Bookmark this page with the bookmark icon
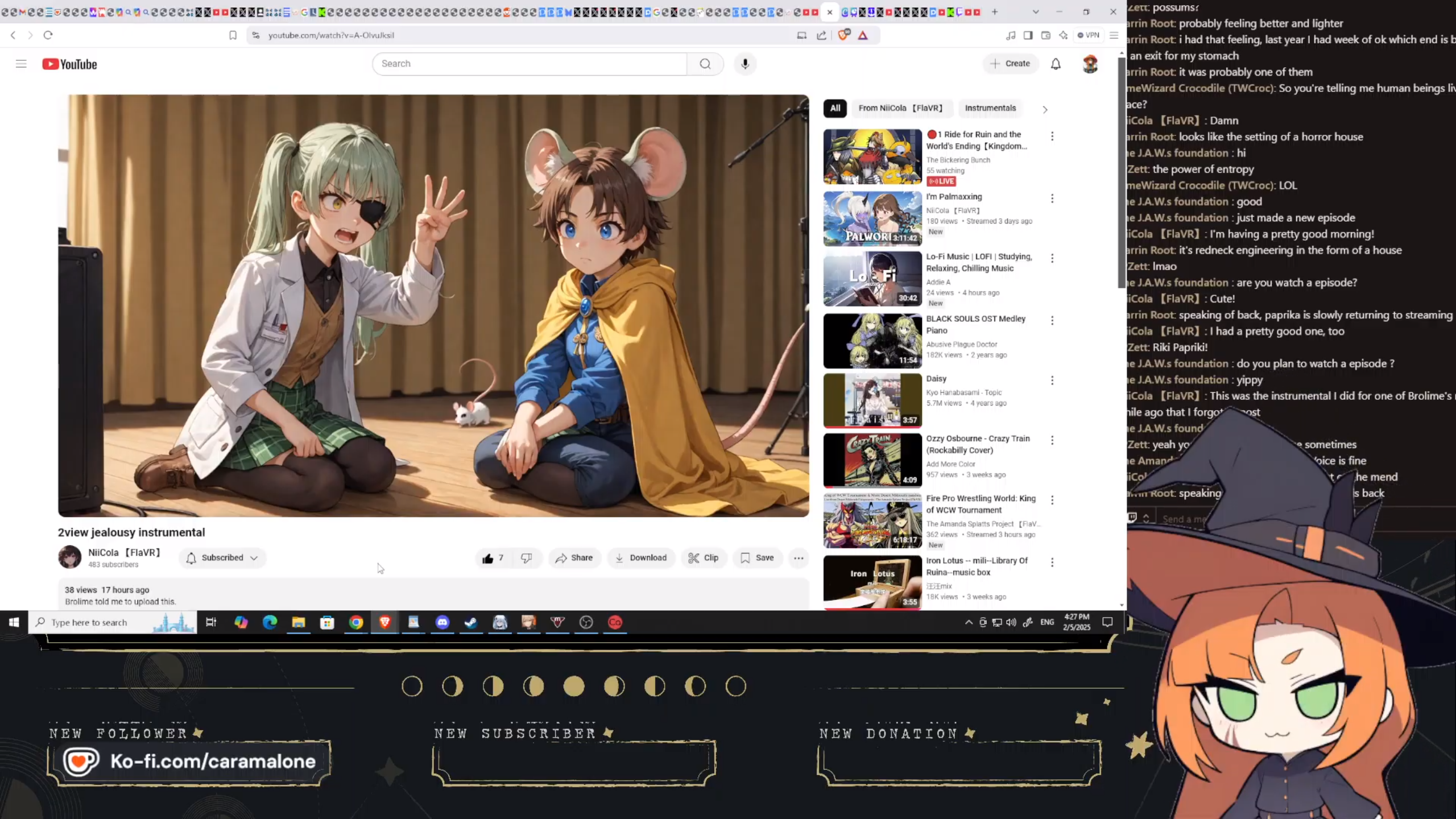 [233, 35]
